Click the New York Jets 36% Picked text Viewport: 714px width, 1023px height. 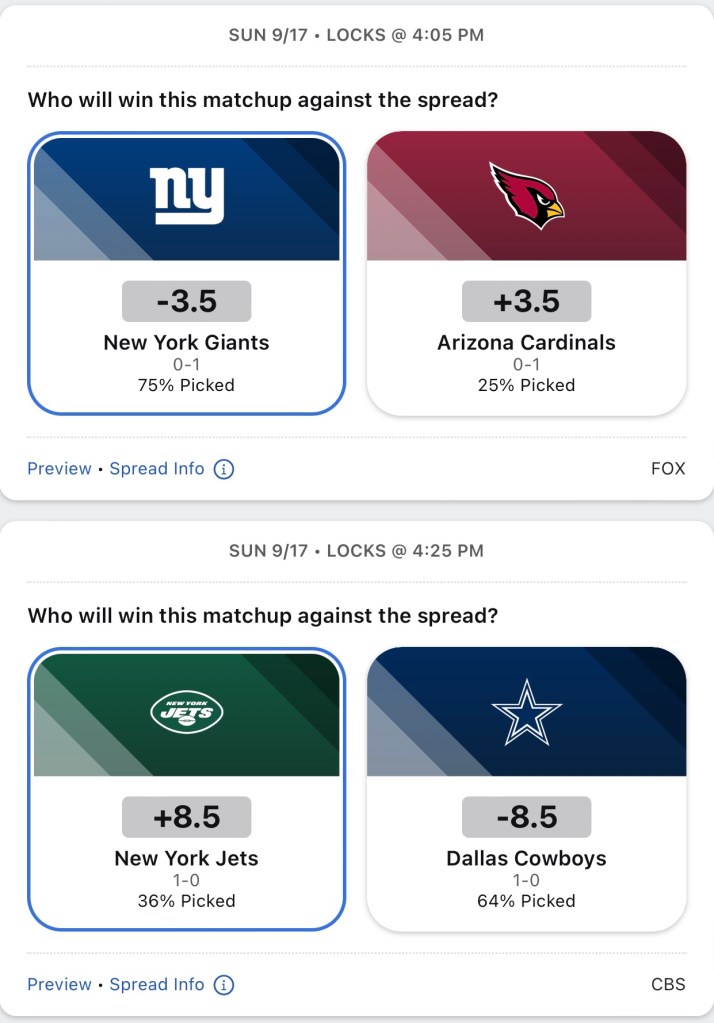pyautogui.click(x=187, y=901)
